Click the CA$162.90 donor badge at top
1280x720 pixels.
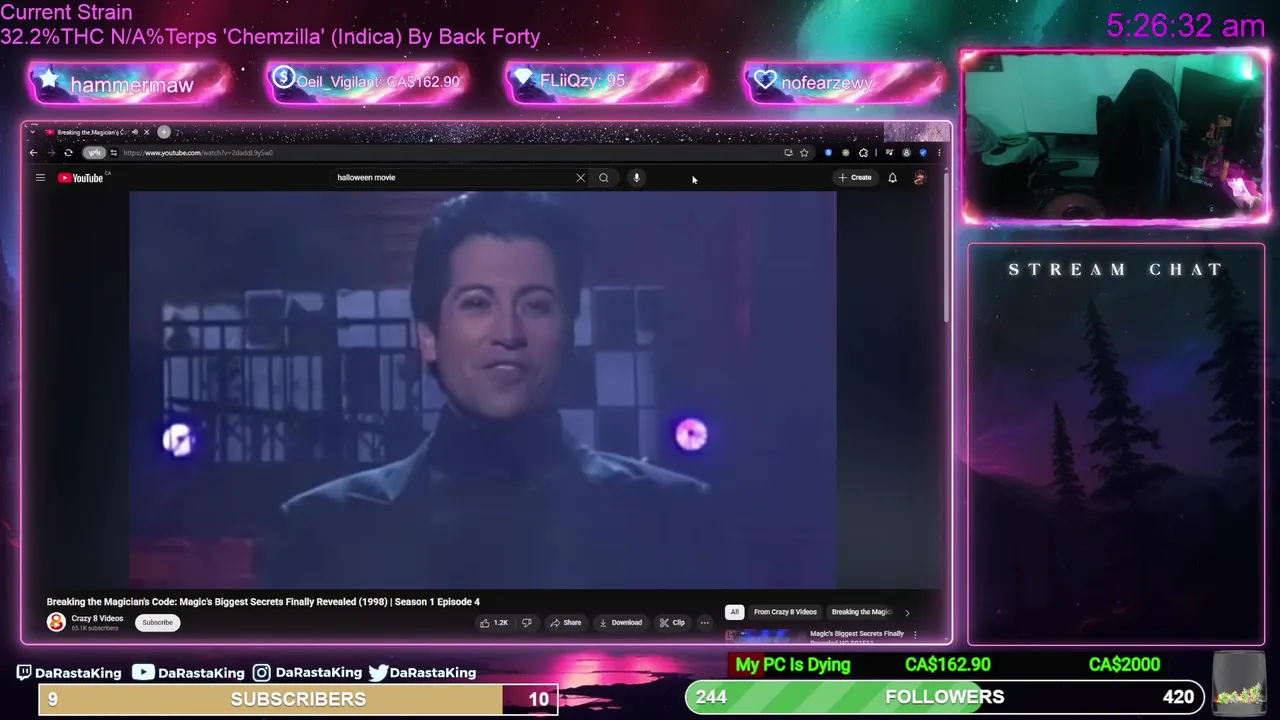point(367,82)
